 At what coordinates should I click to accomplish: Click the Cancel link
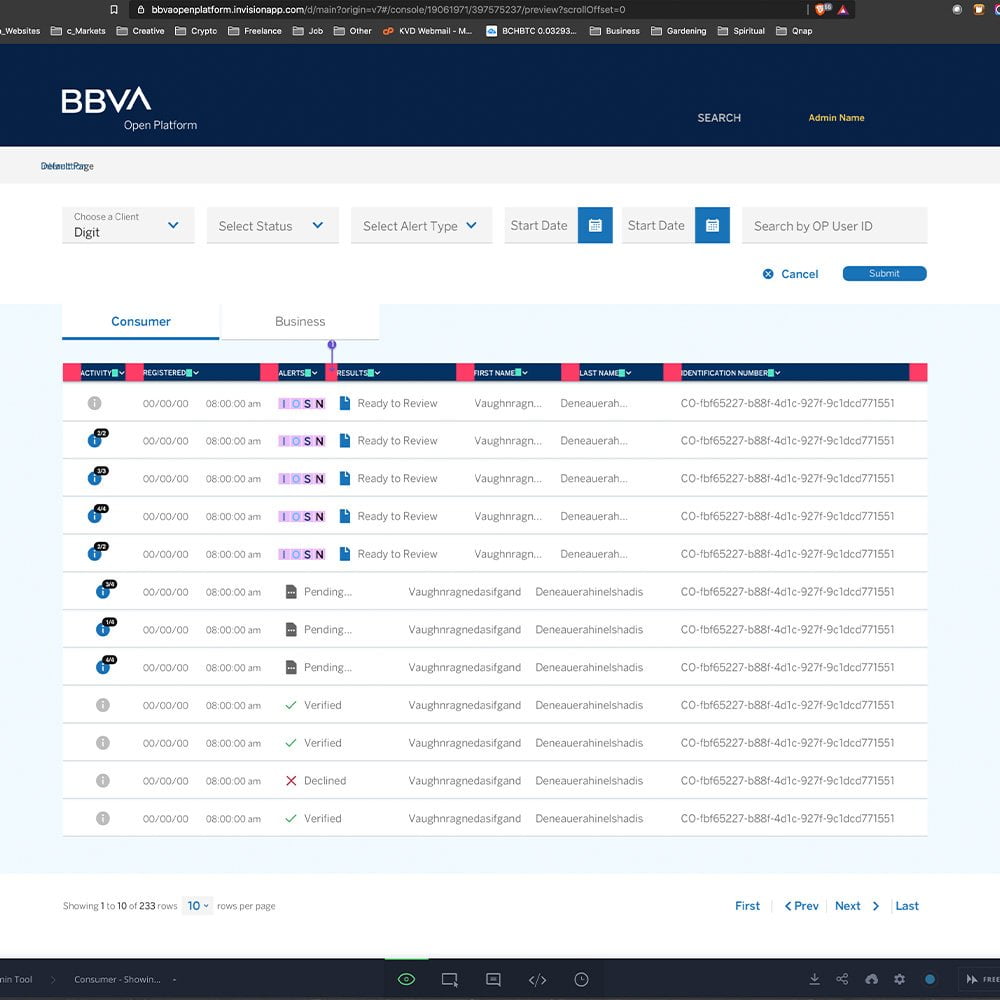coord(791,274)
